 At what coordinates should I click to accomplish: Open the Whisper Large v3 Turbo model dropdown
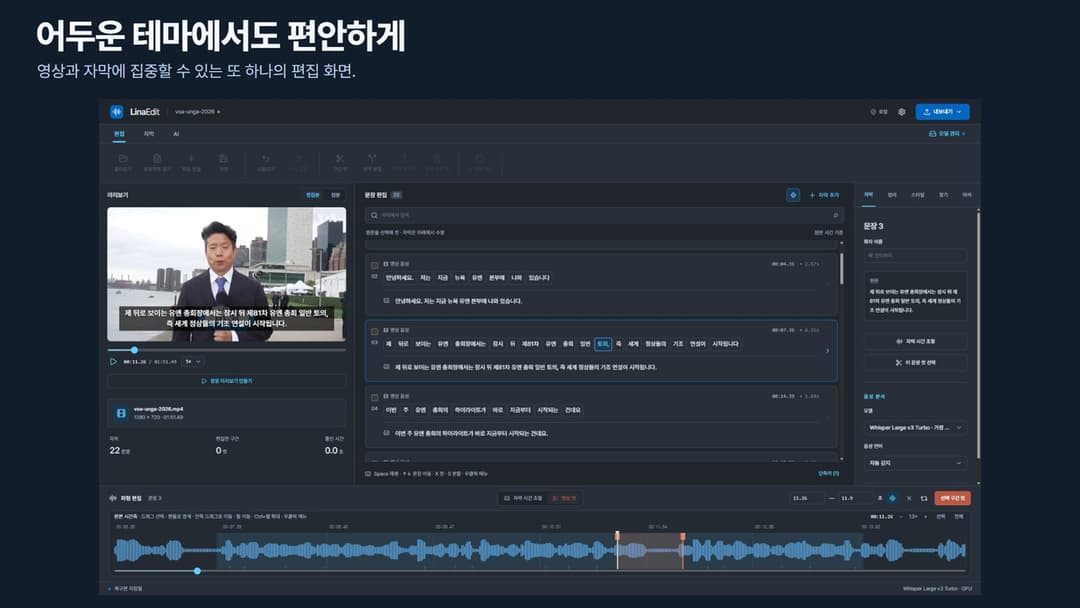coord(915,428)
